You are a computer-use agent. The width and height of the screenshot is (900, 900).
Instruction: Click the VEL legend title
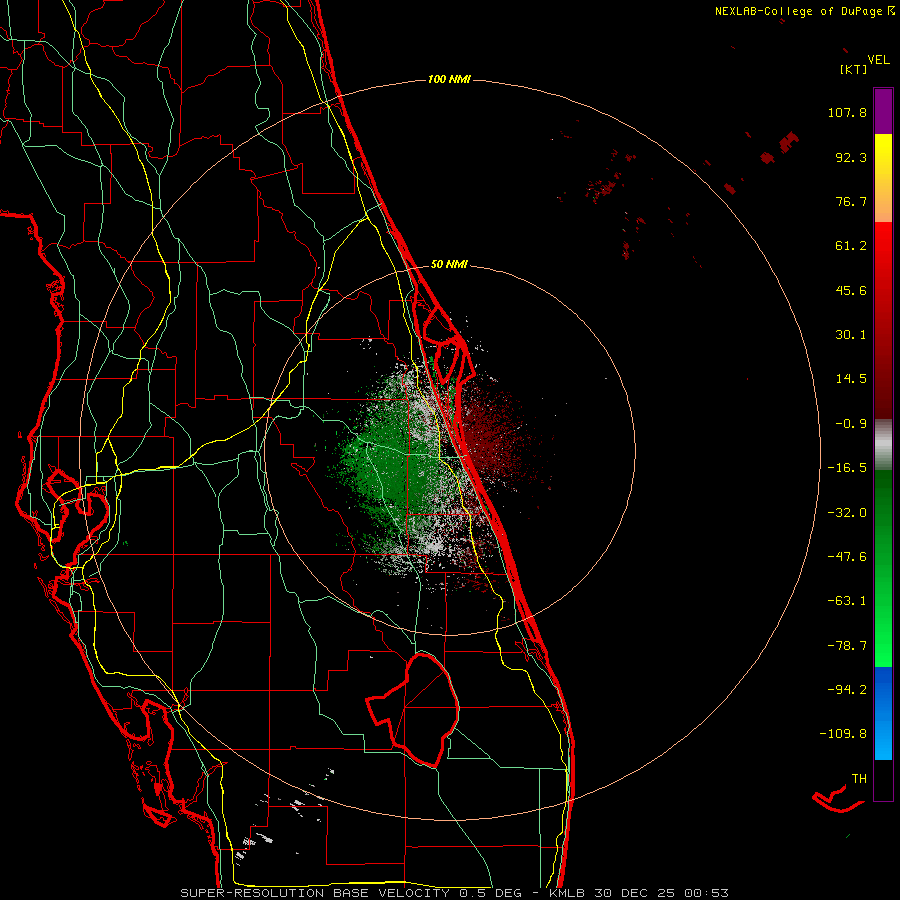tap(879, 60)
